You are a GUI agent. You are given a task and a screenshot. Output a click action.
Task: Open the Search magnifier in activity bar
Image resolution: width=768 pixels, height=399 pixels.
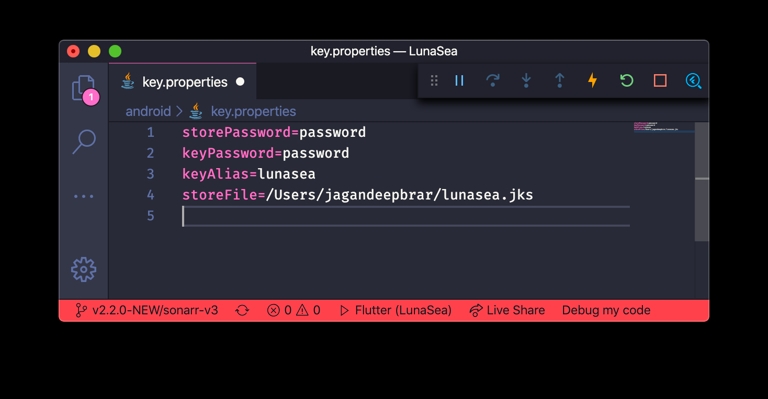click(84, 141)
